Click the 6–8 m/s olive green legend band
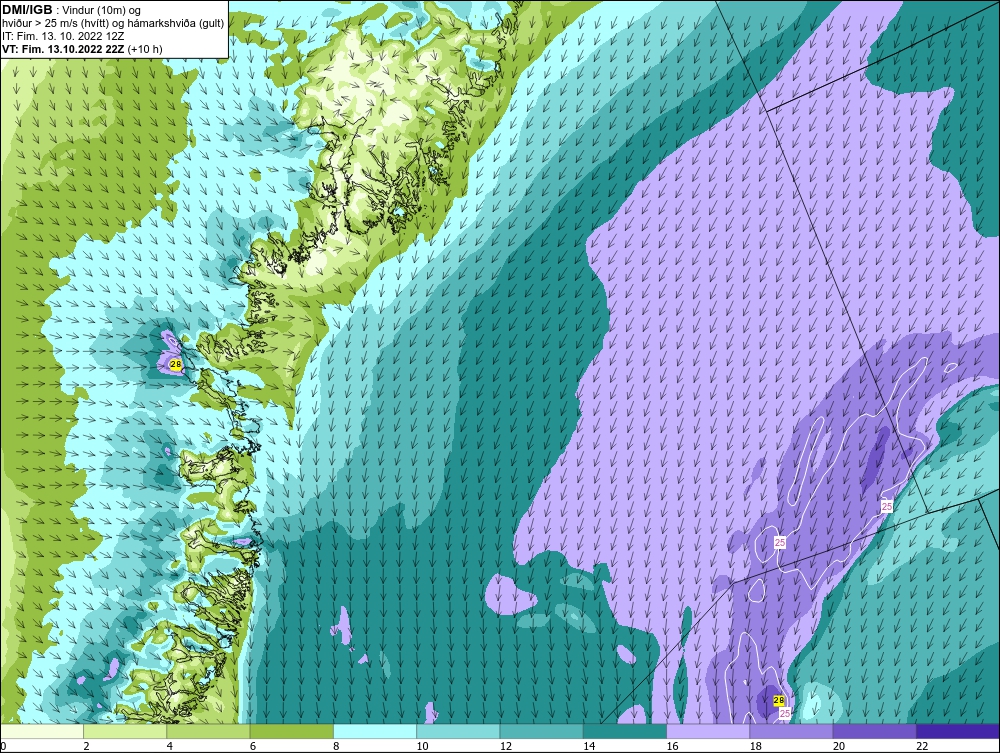 coord(291,731)
